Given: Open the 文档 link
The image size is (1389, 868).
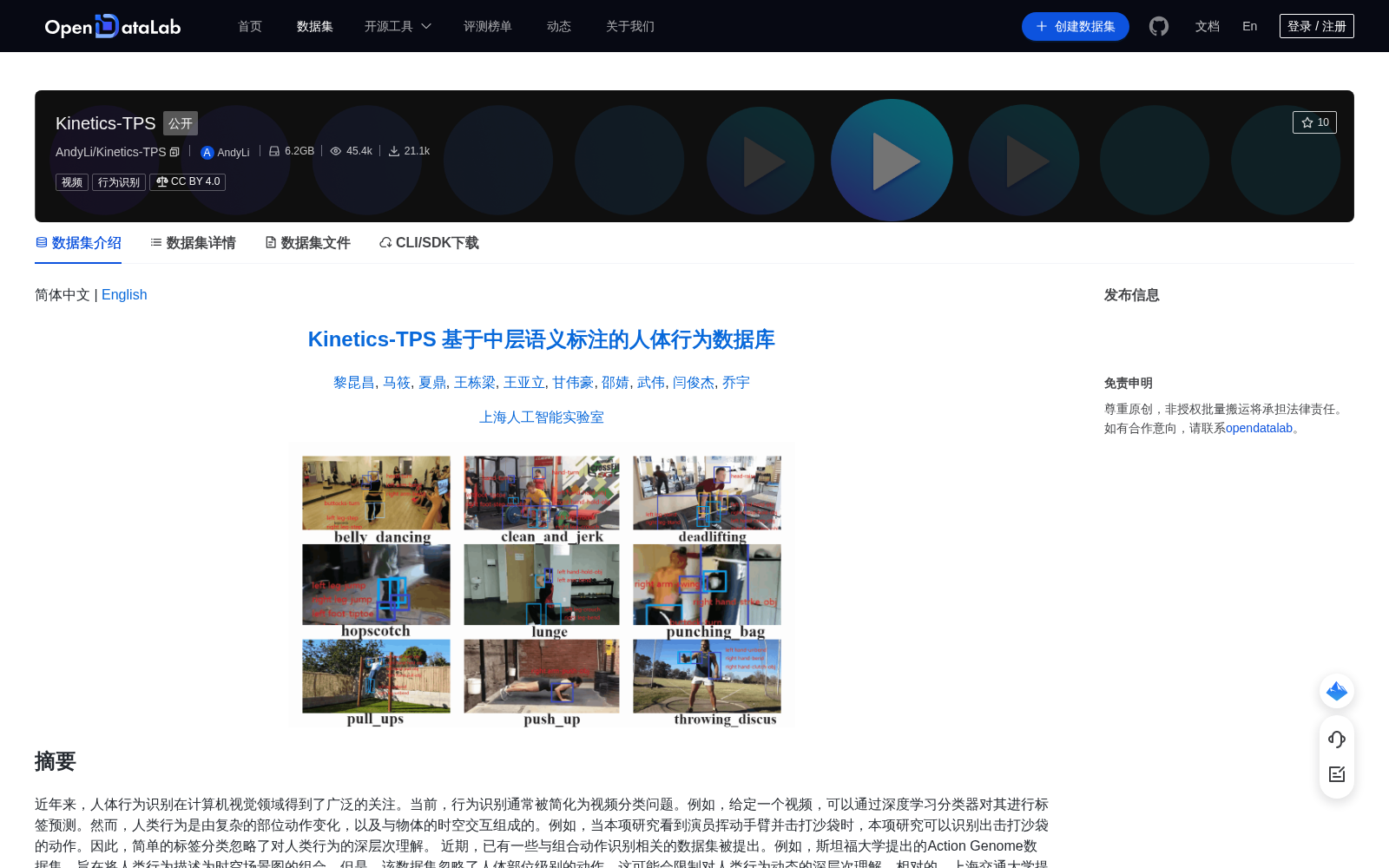Looking at the screenshot, I should click(x=1208, y=26).
